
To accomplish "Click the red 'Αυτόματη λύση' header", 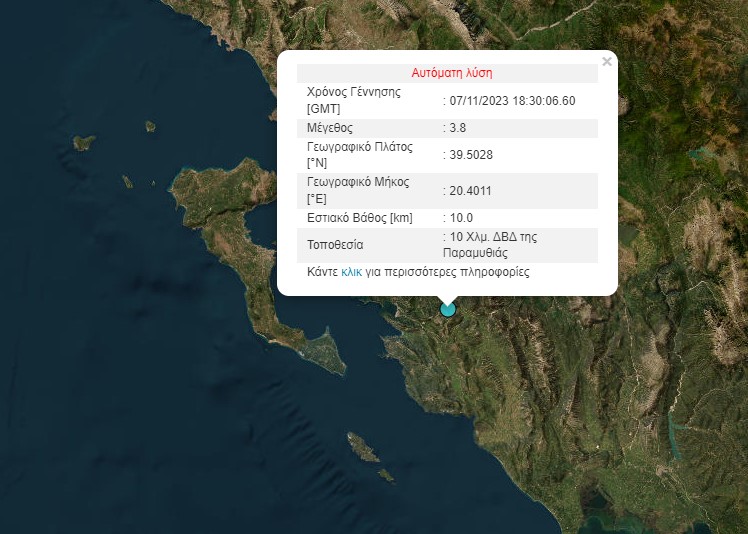I will 451,73.
